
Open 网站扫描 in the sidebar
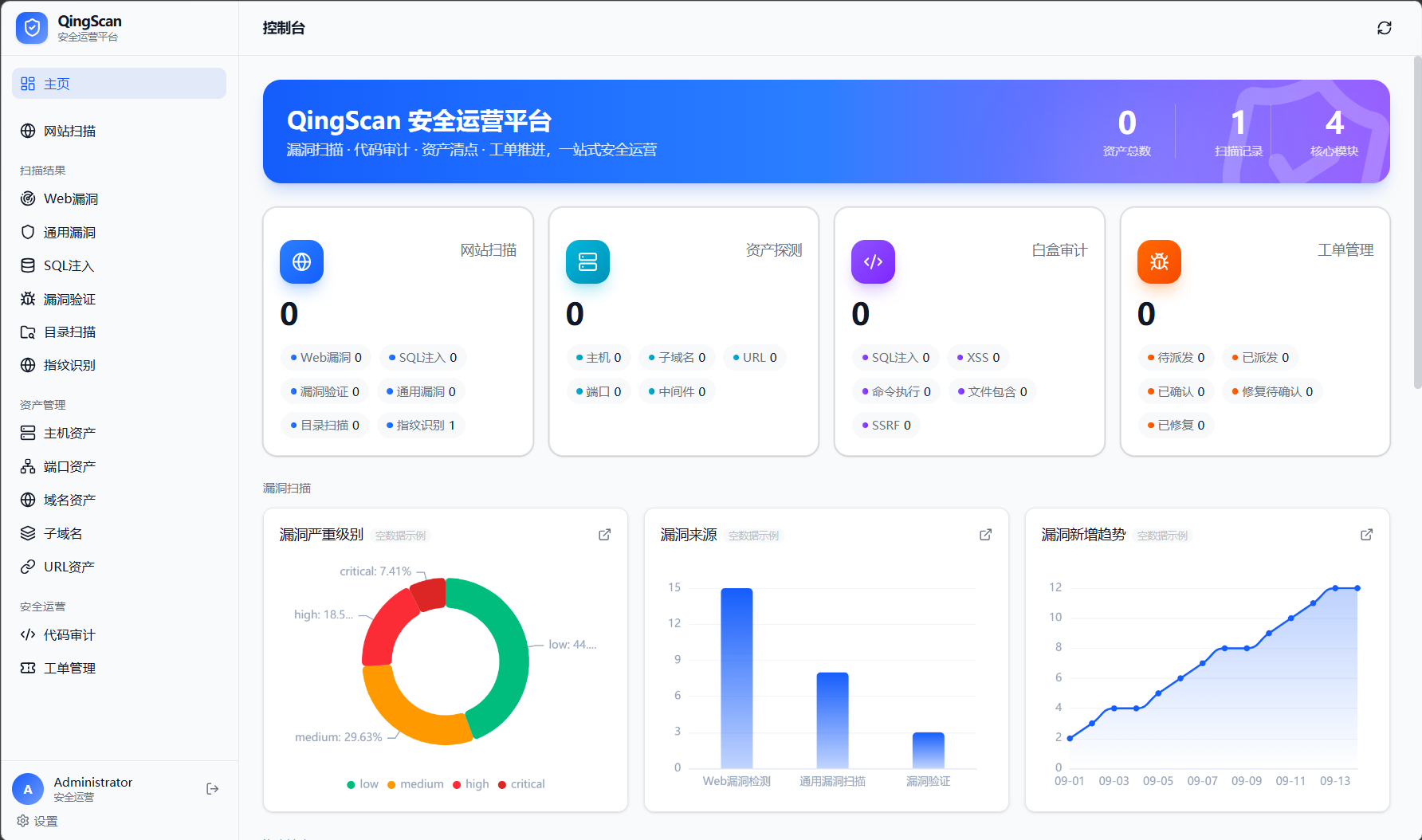[119, 131]
